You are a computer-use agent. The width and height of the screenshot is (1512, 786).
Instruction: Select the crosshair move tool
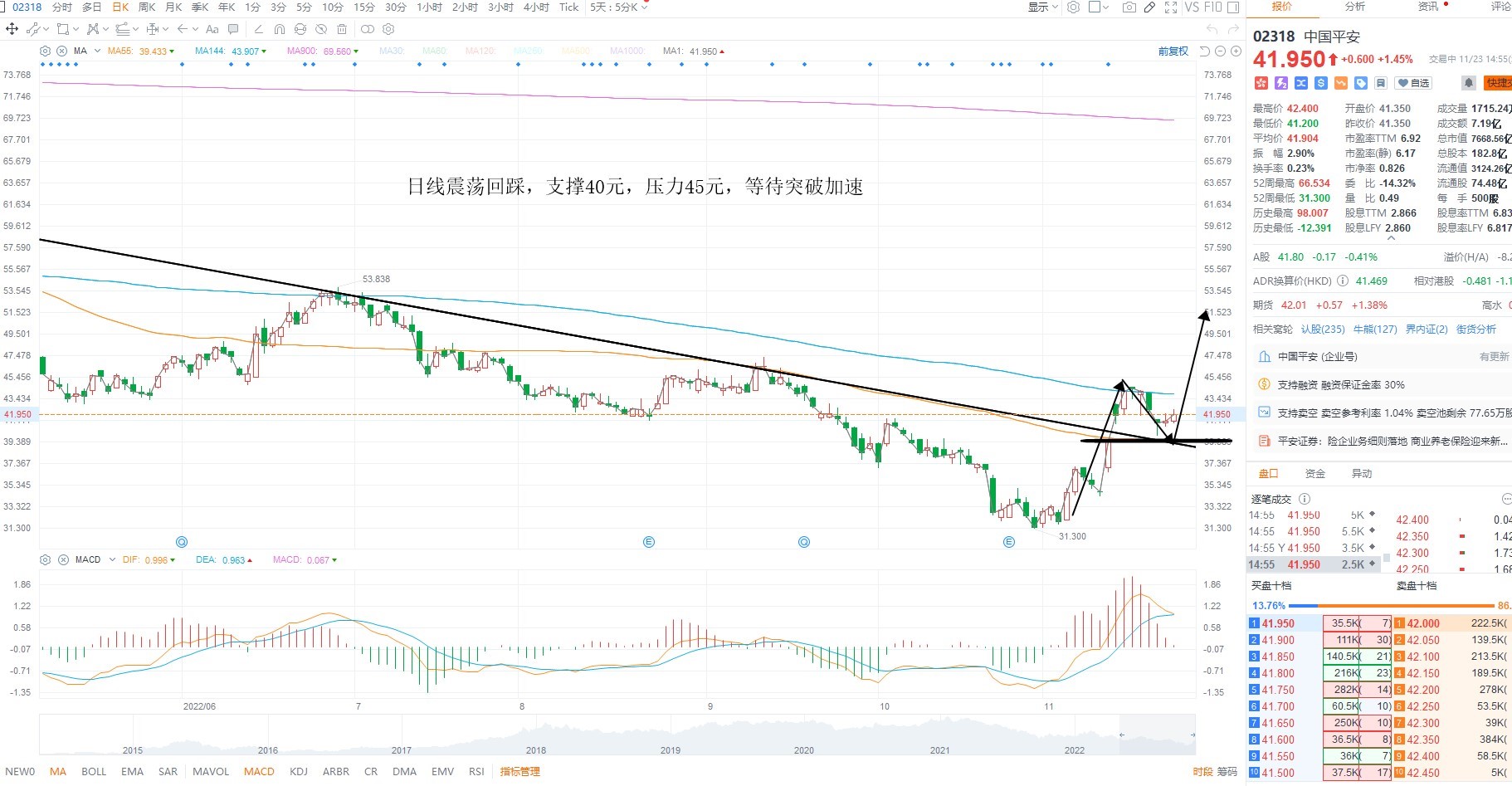click(12, 29)
